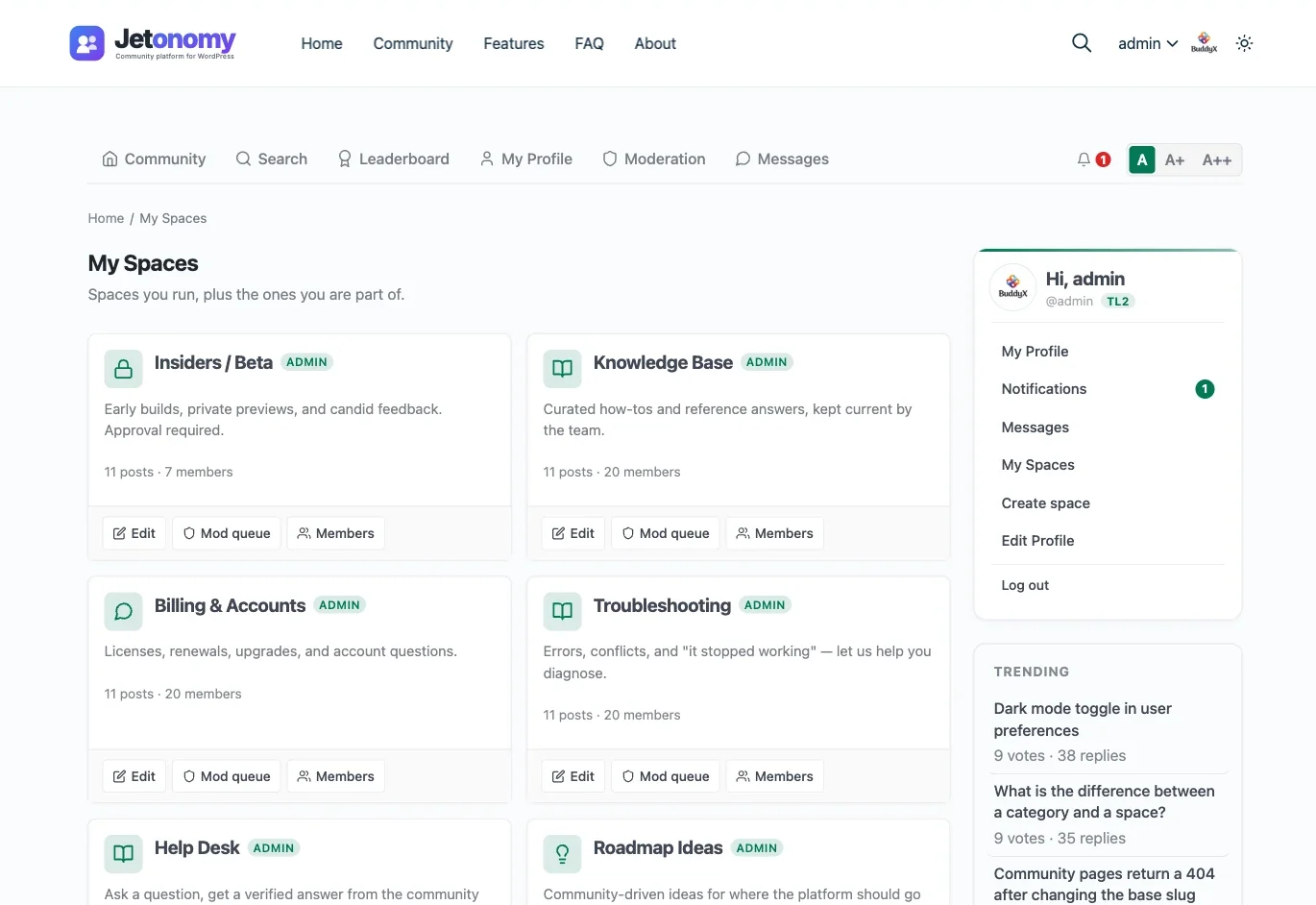
Task: Expand the admin user dropdown
Action: [x=1148, y=43]
